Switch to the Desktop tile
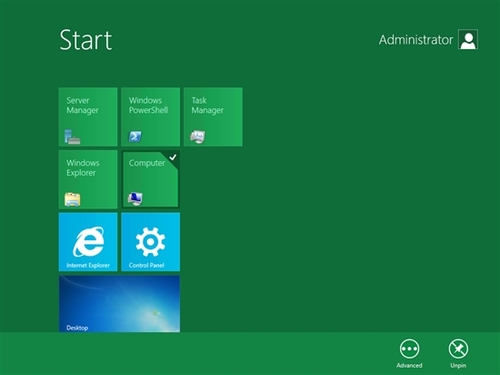The width and height of the screenshot is (500, 375). [119, 304]
